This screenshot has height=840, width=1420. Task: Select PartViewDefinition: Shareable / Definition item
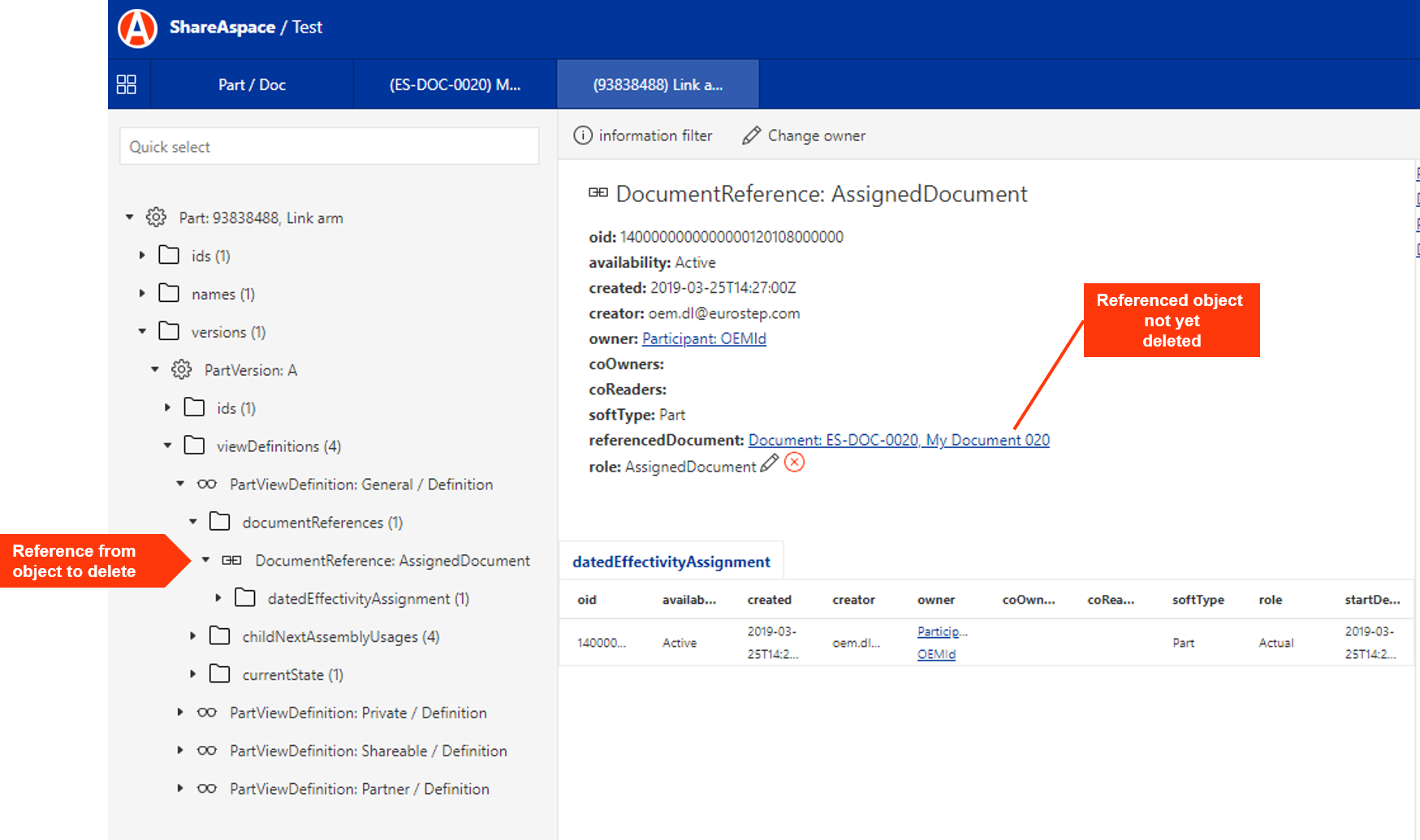368,751
